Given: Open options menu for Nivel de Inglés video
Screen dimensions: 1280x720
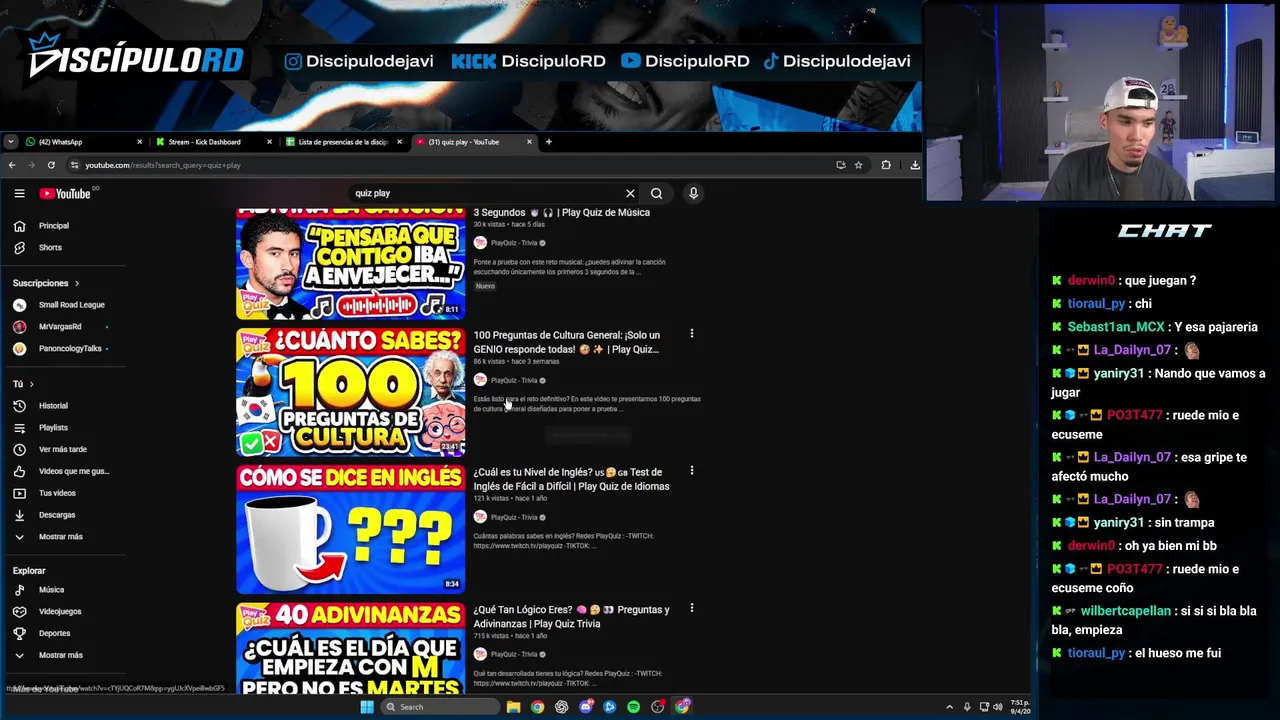Looking at the screenshot, I should (x=691, y=471).
